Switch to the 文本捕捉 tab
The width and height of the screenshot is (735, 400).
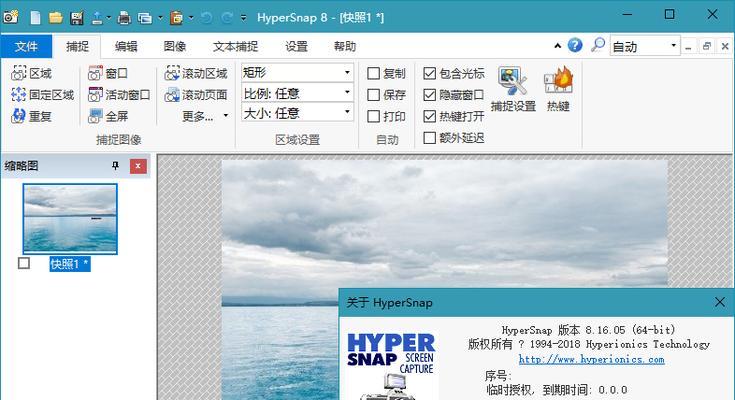click(235, 46)
